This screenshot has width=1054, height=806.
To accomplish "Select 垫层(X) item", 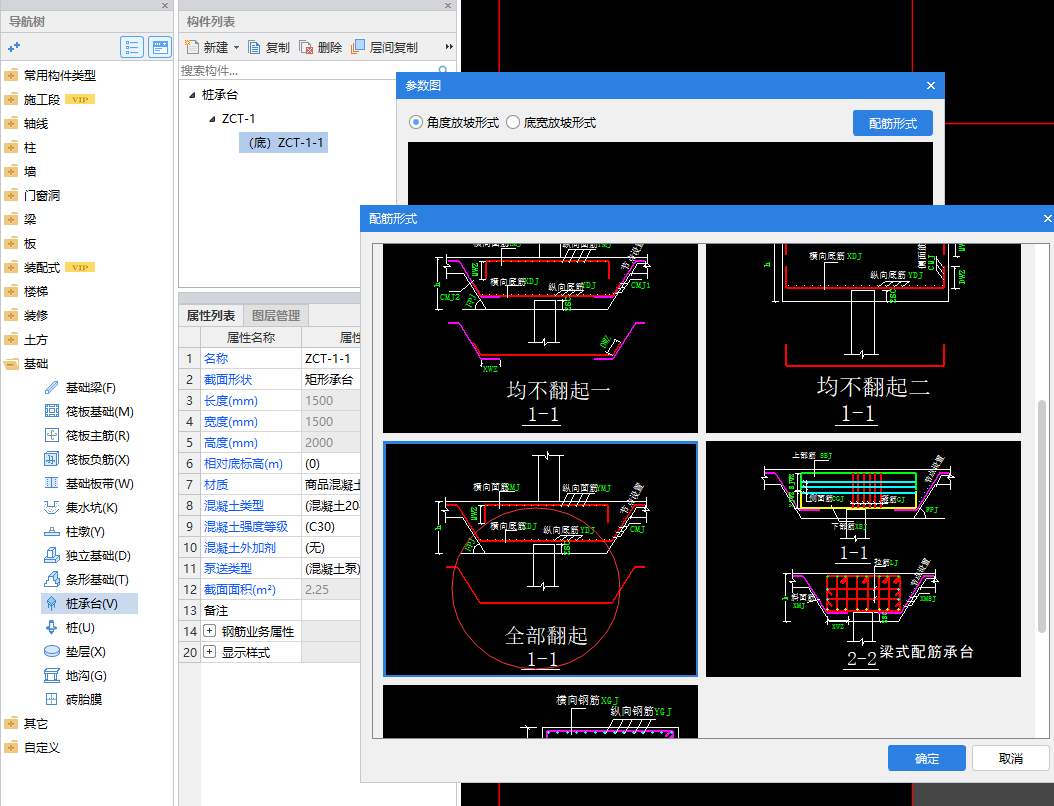I will 85,651.
